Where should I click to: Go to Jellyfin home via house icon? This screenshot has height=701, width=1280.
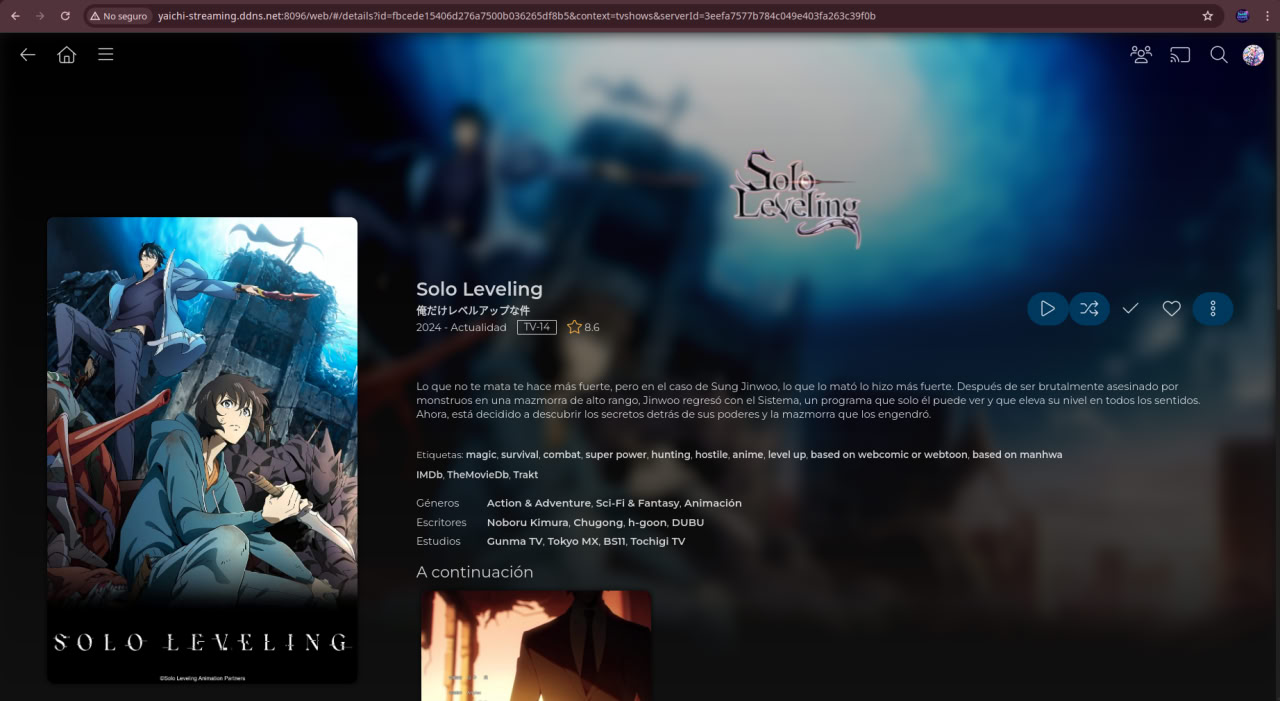(67, 55)
